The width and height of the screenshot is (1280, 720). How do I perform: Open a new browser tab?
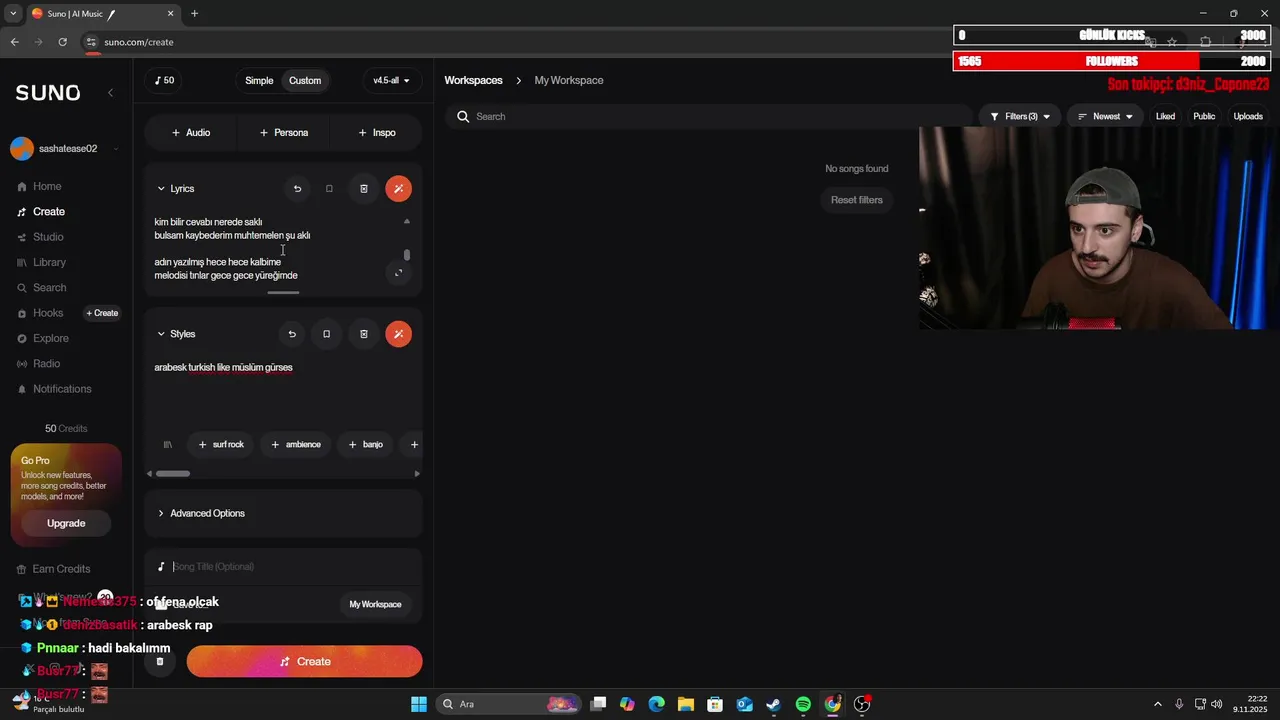[194, 13]
